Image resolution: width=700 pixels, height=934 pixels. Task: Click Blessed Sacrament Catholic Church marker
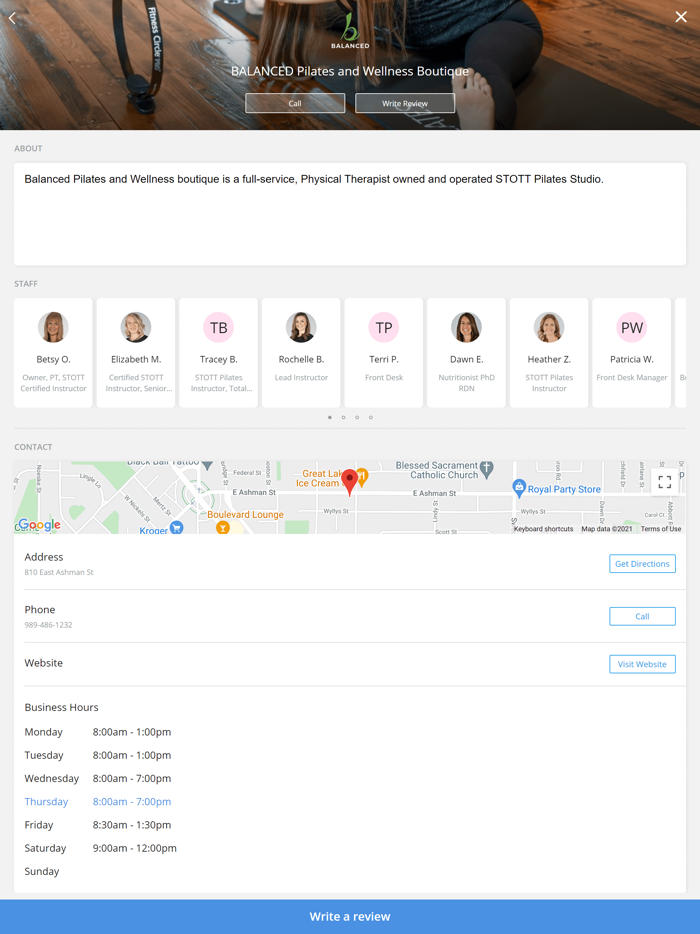tap(487, 469)
